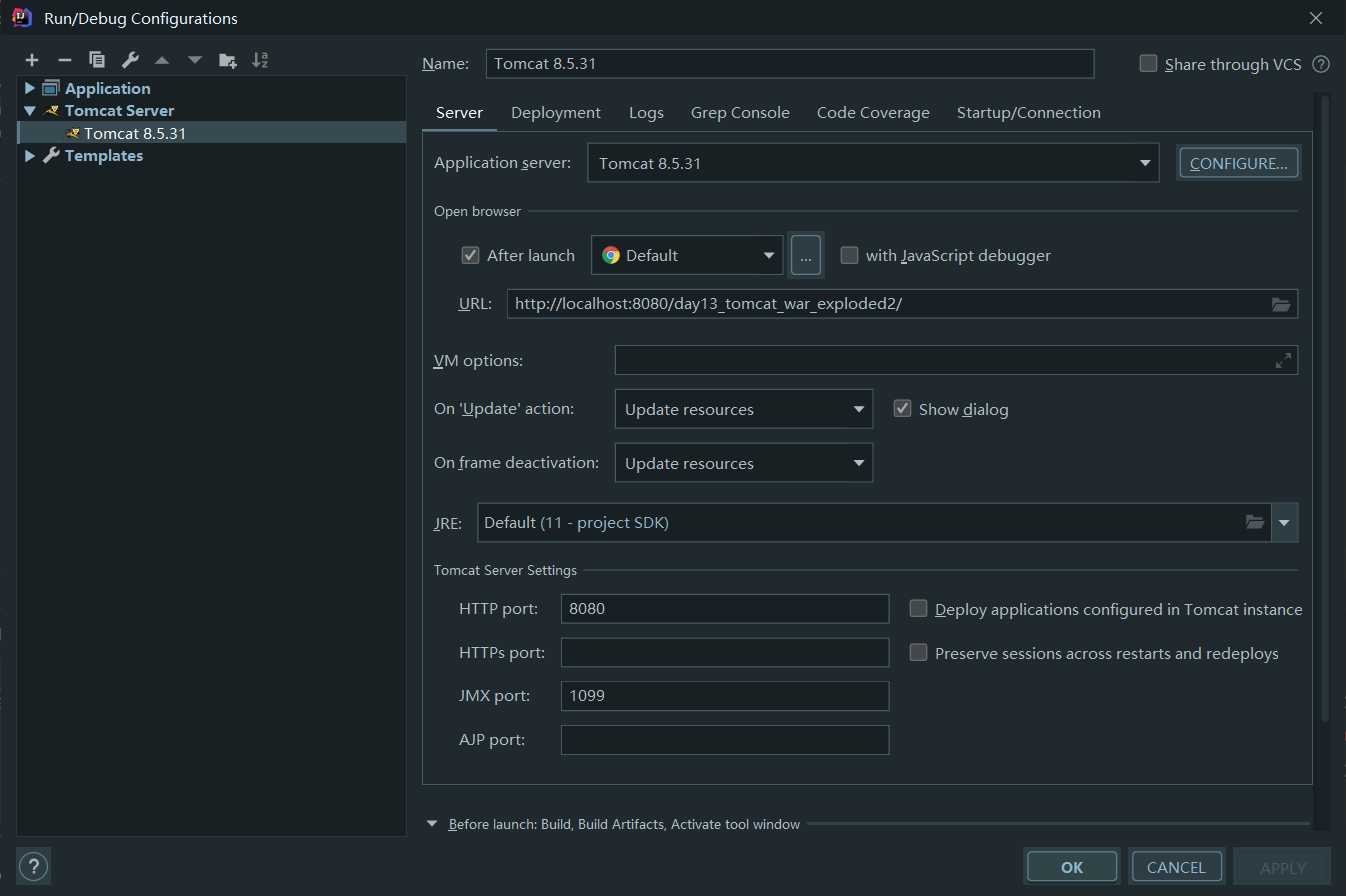Add a new configuration with plus icon
1346x896 pixels.
pyautogui.click(x=32, y=60)
